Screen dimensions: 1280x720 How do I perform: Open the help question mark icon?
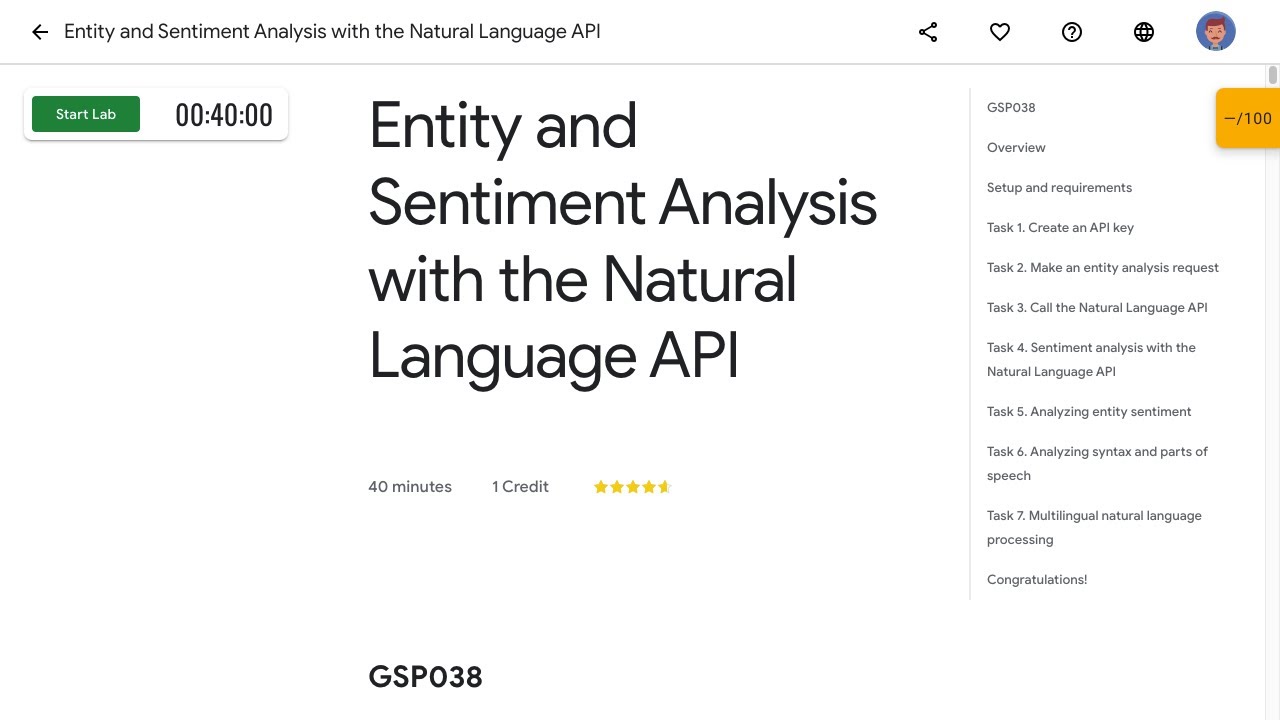1072,32
